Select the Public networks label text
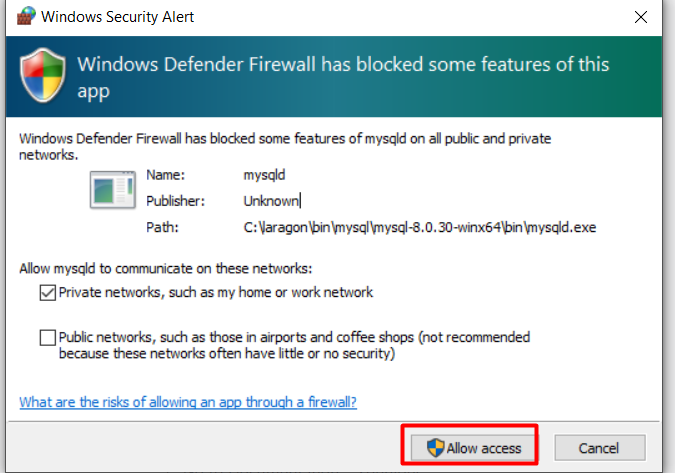The height and width of the screenshot is (473, 675). (x=294, y=345)
